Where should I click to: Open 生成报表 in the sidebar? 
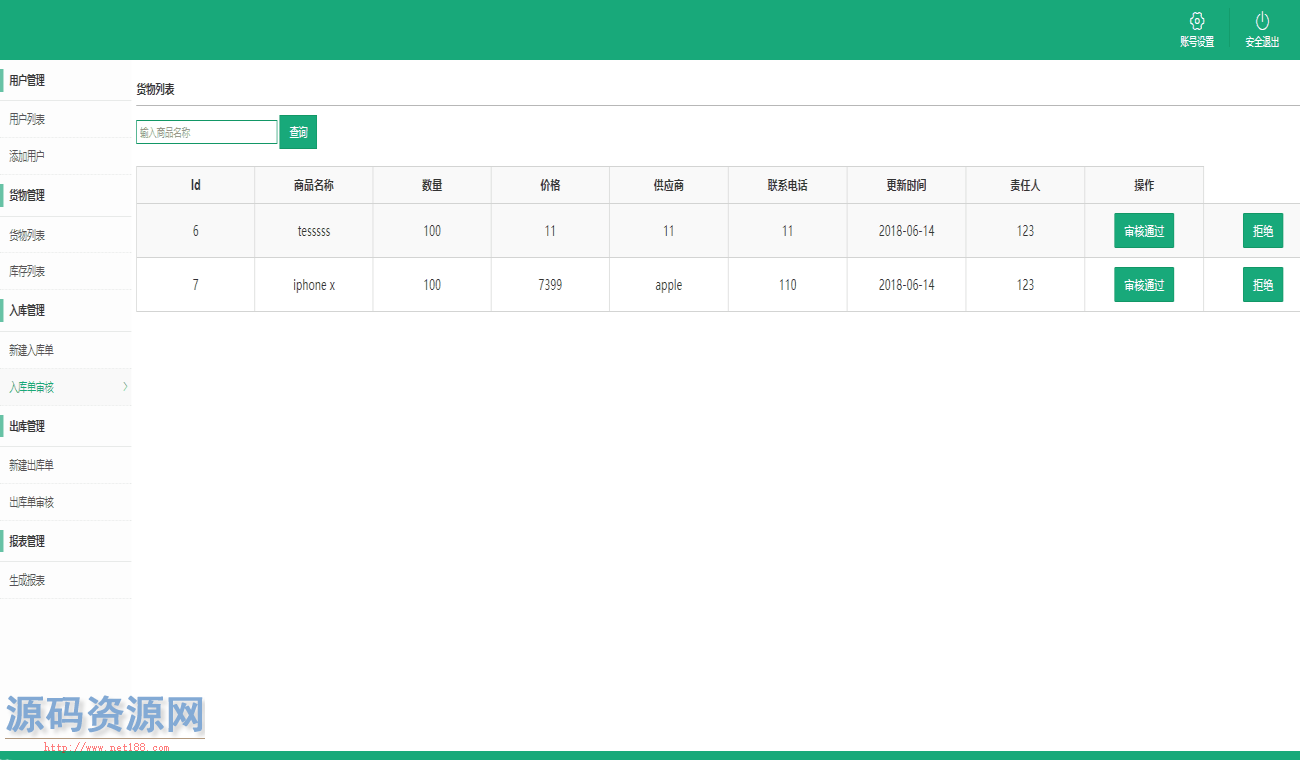pos(28,581)
